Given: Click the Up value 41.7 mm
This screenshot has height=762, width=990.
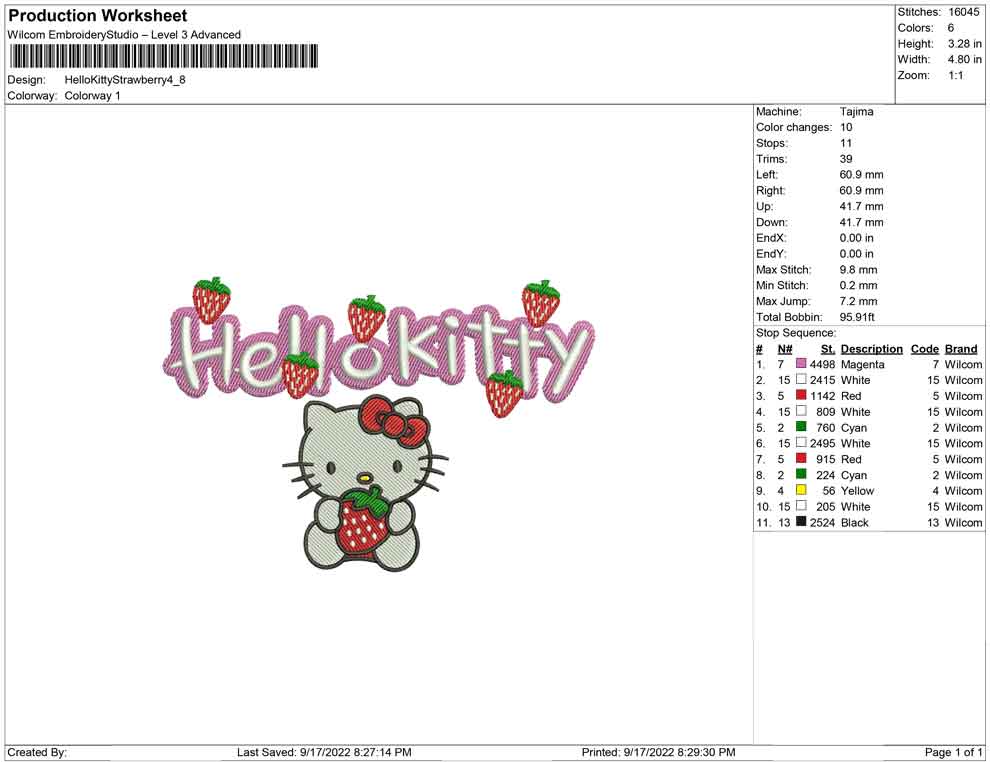Looking at the screenshot, I should [862, 206].
